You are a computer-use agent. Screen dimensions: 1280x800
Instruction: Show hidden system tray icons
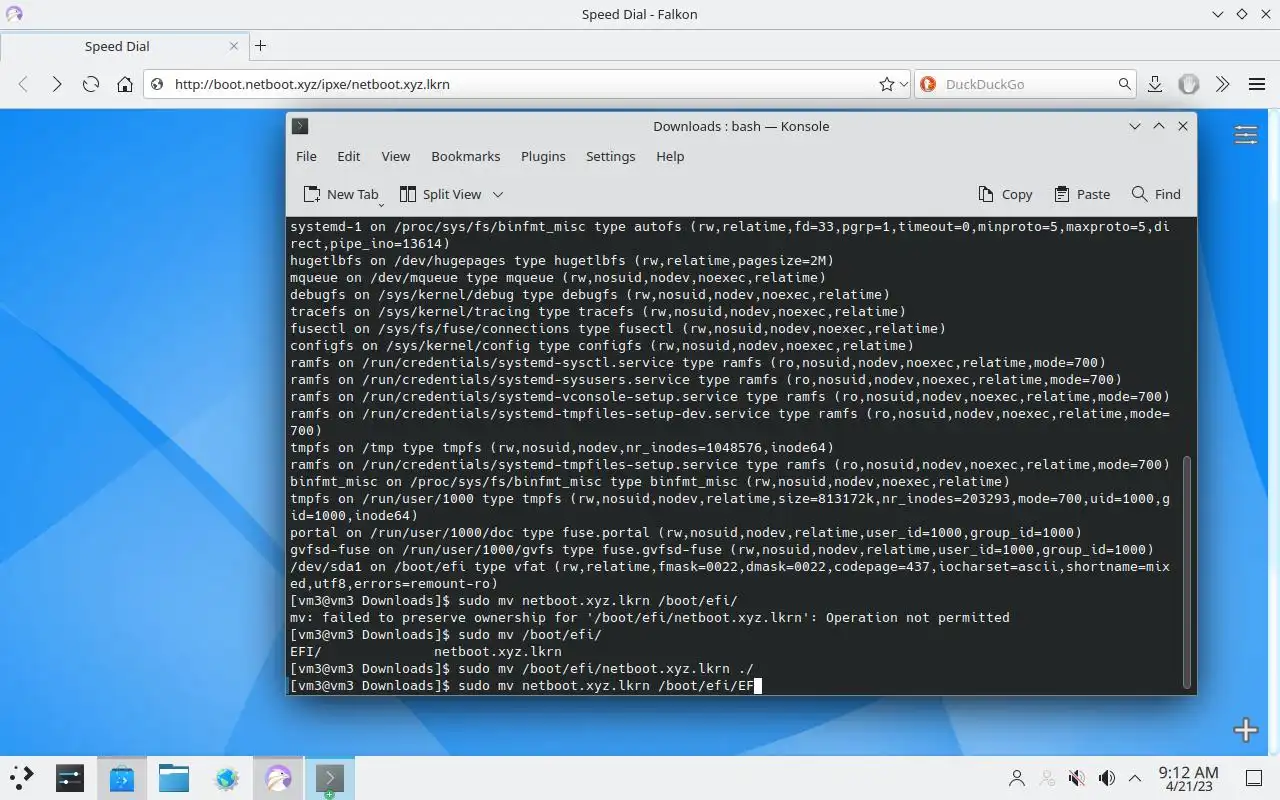pyautogui.click(x=1135, y=778)
